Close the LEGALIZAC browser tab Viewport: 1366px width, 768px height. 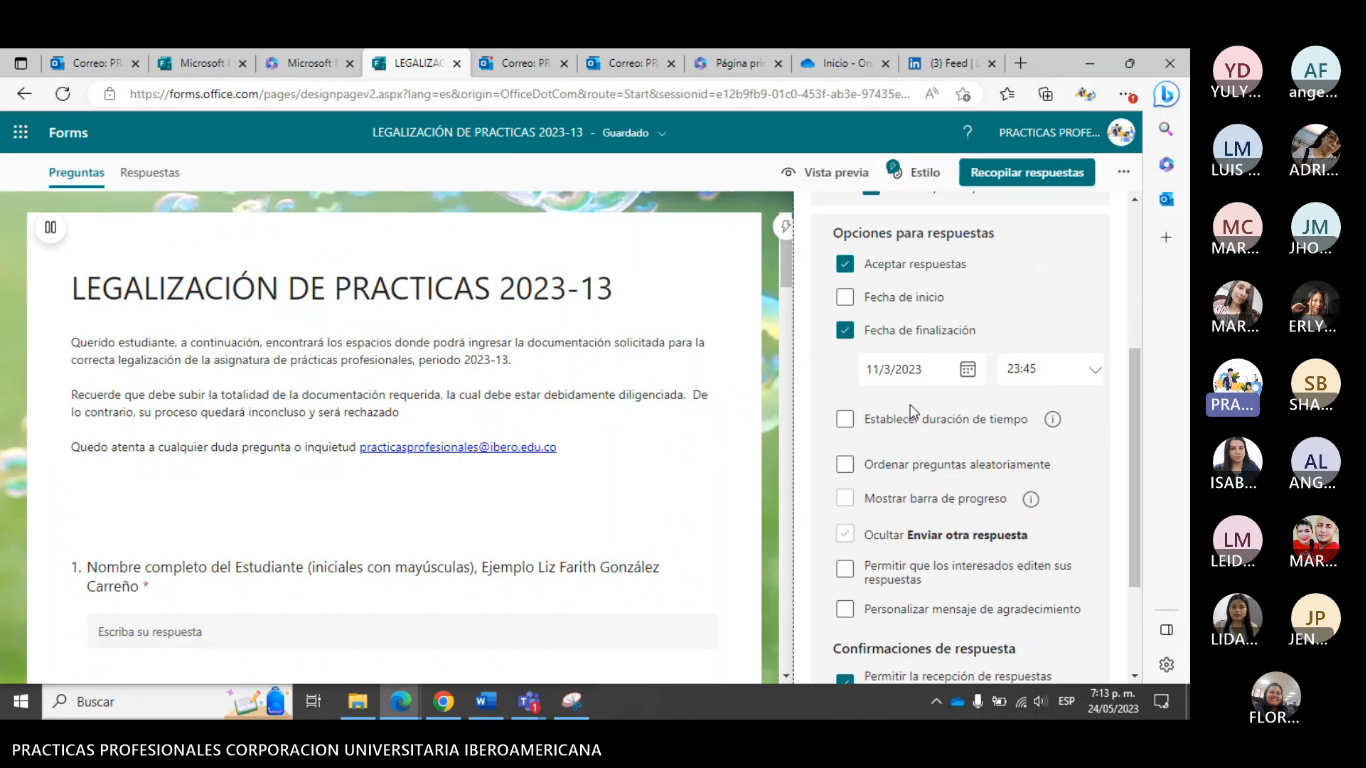457,63
